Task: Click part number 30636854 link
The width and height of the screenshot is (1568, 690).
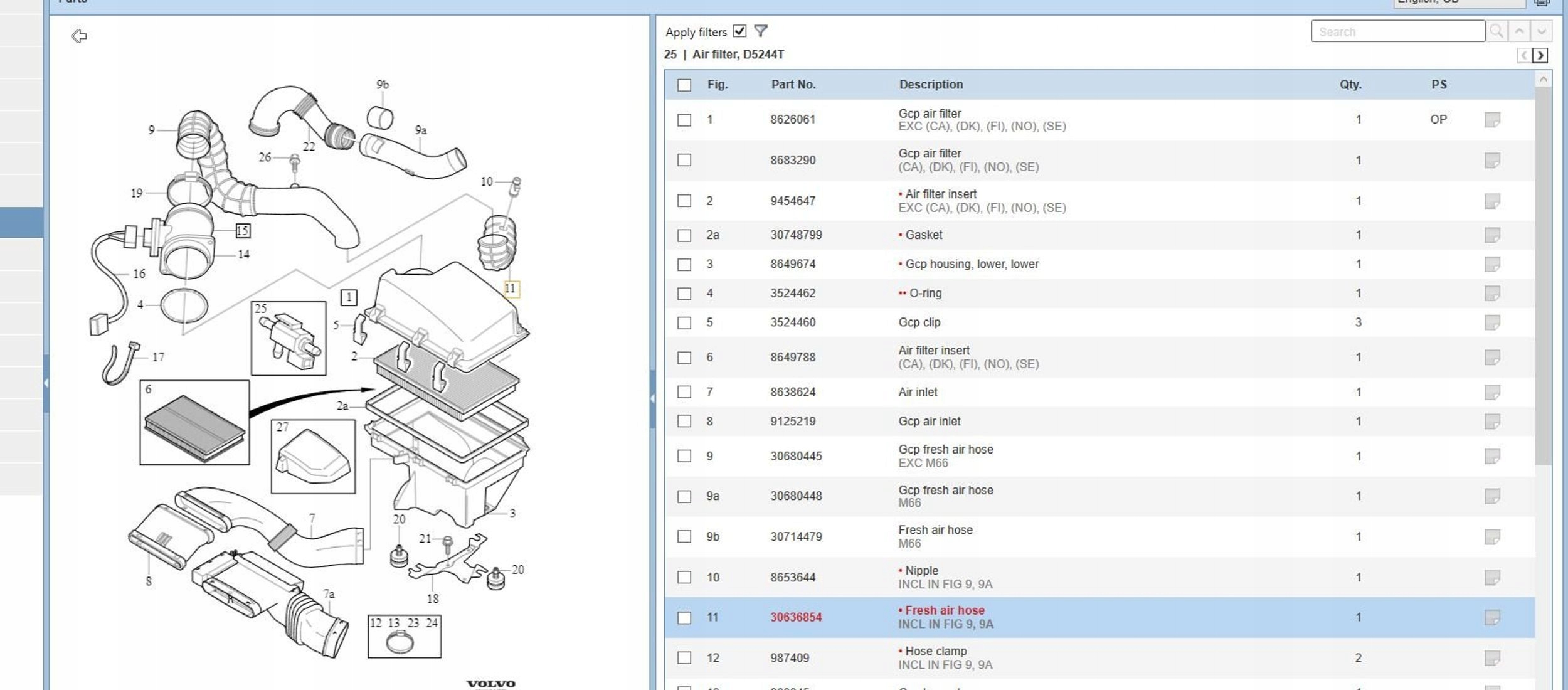Action: 796,617
